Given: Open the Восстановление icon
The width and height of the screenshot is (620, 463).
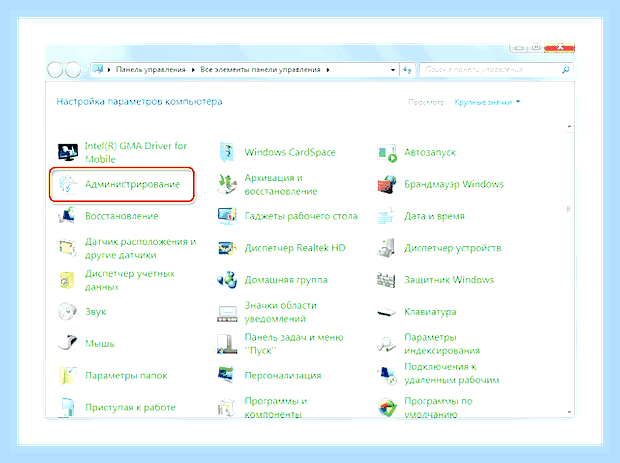Looking at the screenshot, I should (68, 216).
